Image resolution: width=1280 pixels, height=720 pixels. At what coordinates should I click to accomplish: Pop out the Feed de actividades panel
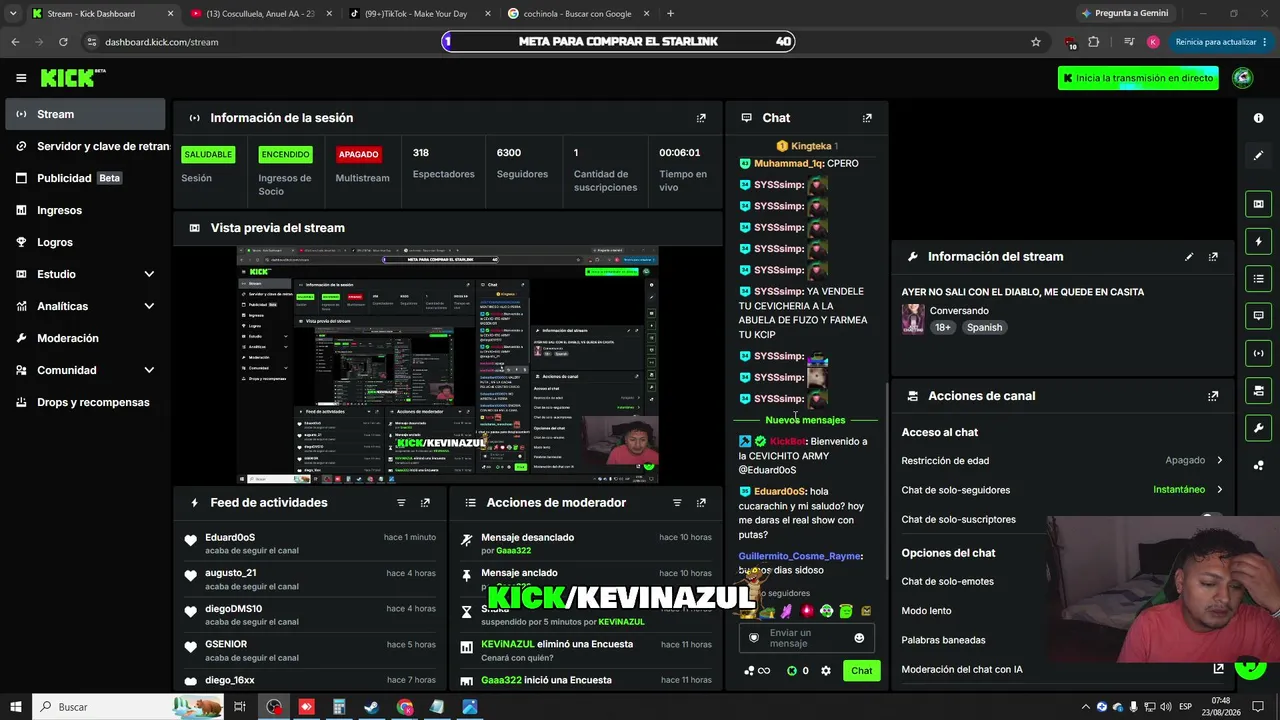(425, 503)
